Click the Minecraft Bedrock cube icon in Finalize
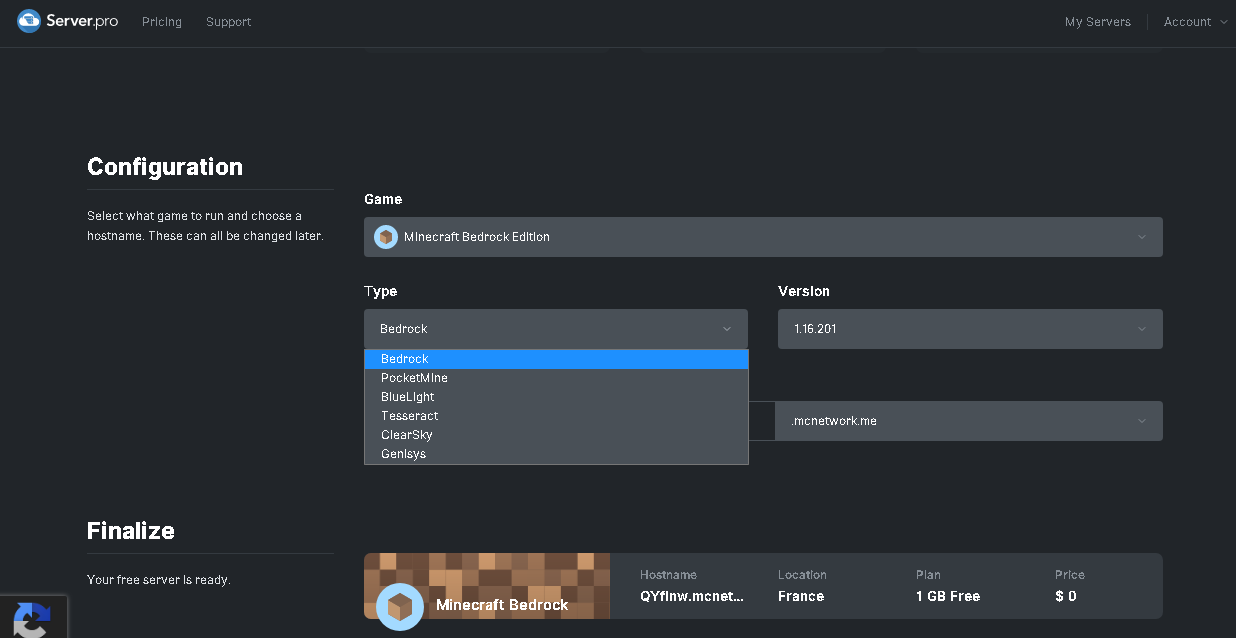 tap(400, 606)
